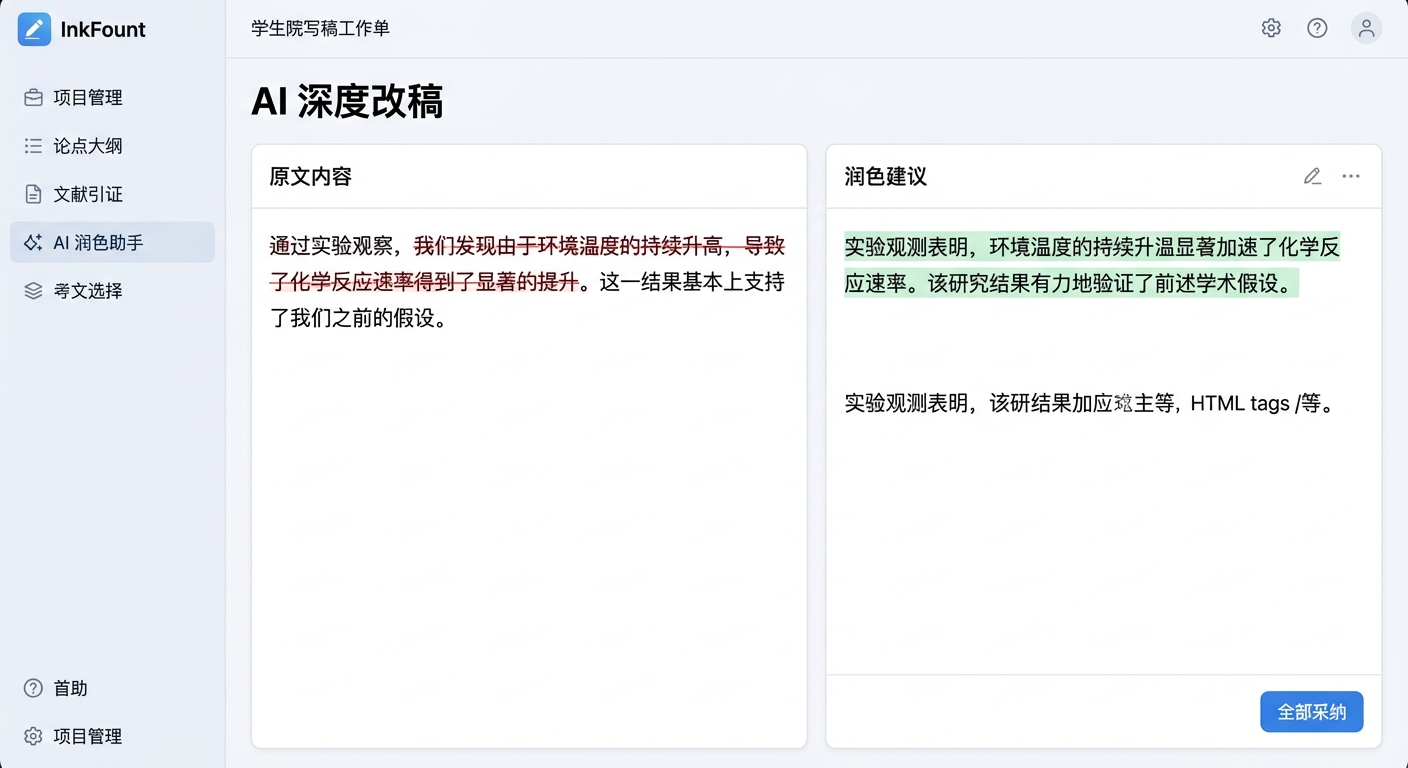Go to 文献引证 in the sidebar
1408x768 pixels.
coord(88,194)
